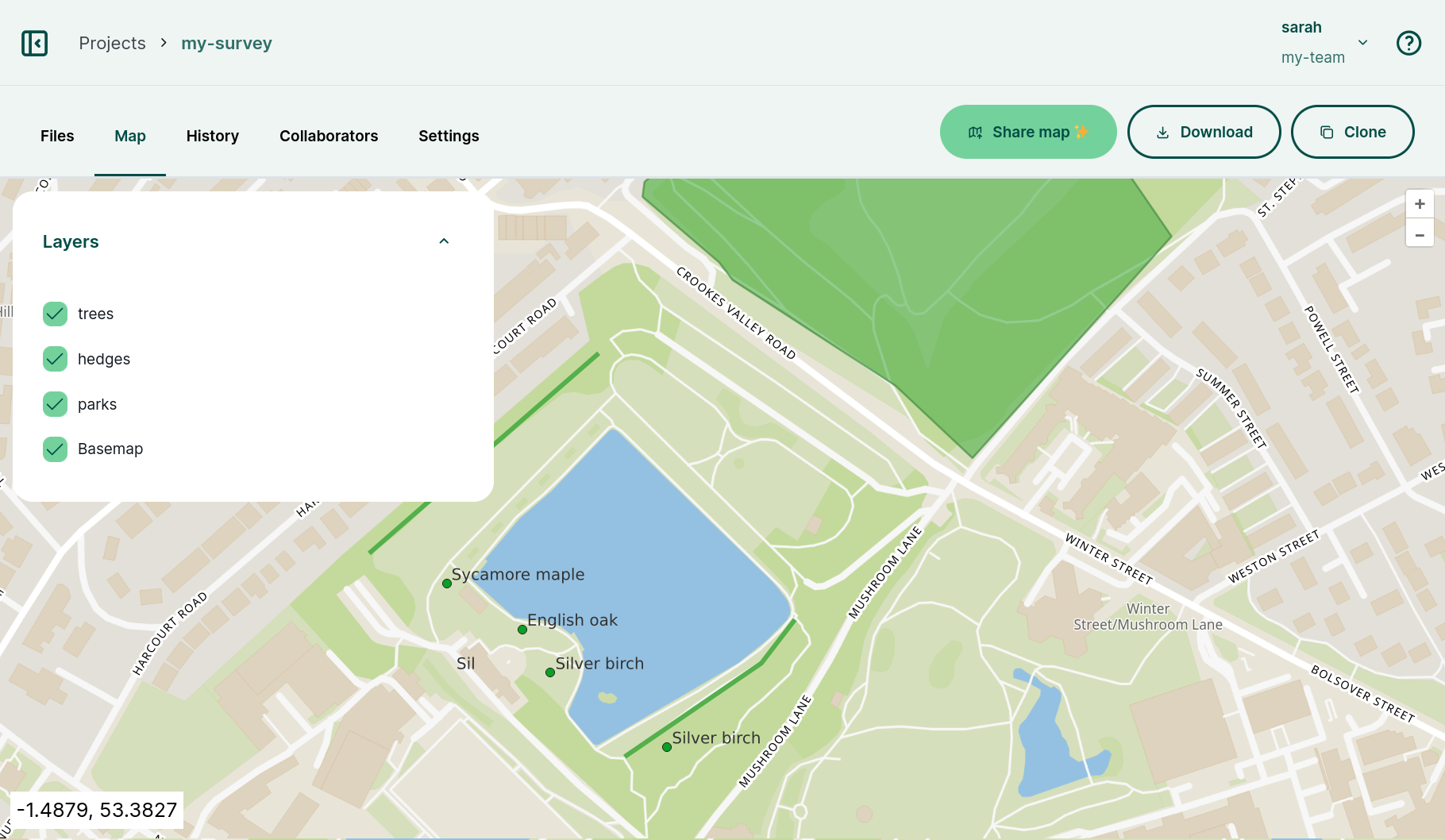The image size is (1445, 840).
Task: Open the sarah account dropdown
Action: [x=1362, y=43]
